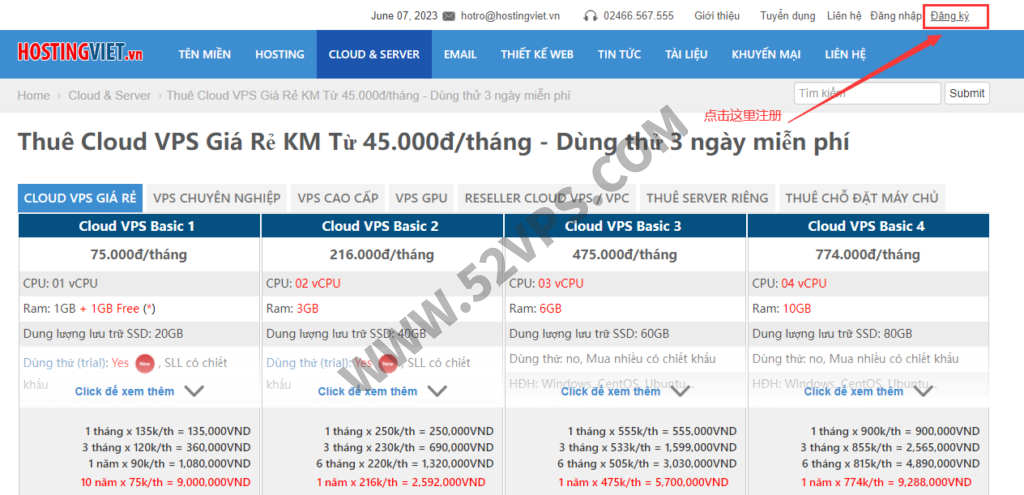Click the Đăng ký register link
This screenshot has width=1024, height=495.
tap(950, 16)
